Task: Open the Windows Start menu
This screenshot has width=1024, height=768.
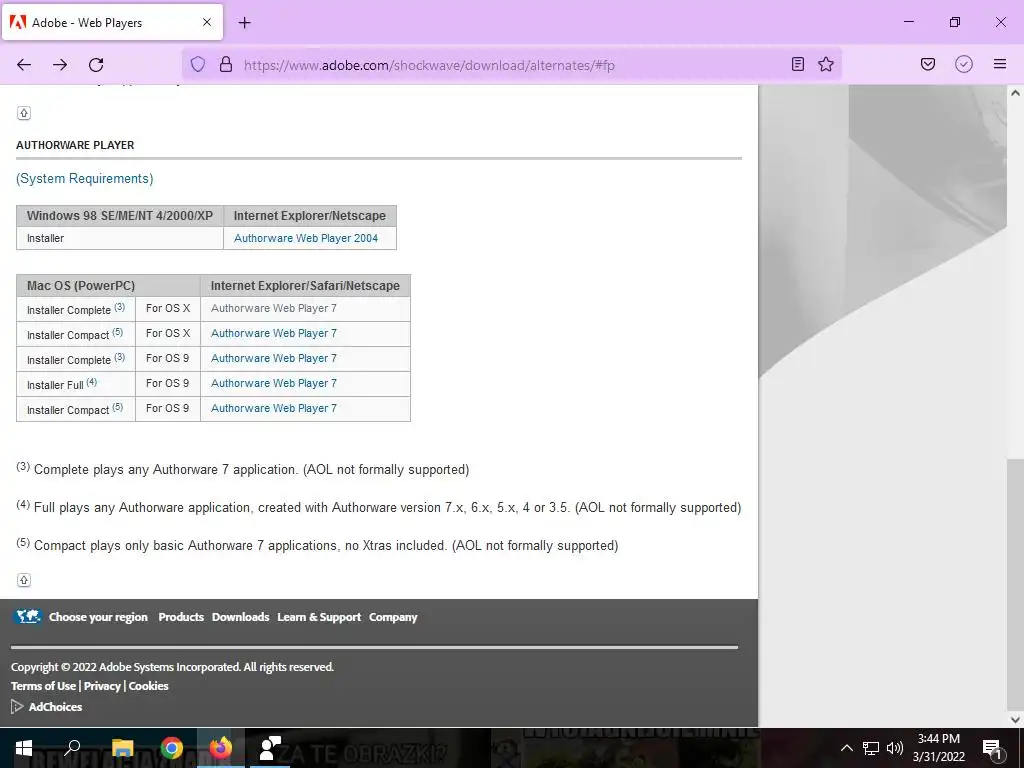Action: pyautogui.click(x=24, y=748)
